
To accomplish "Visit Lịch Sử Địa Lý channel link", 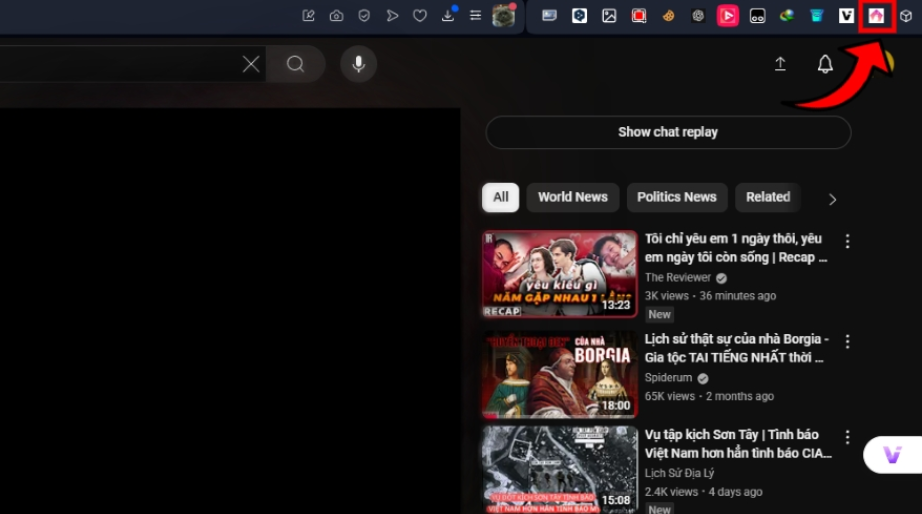I will pos(679,473).
